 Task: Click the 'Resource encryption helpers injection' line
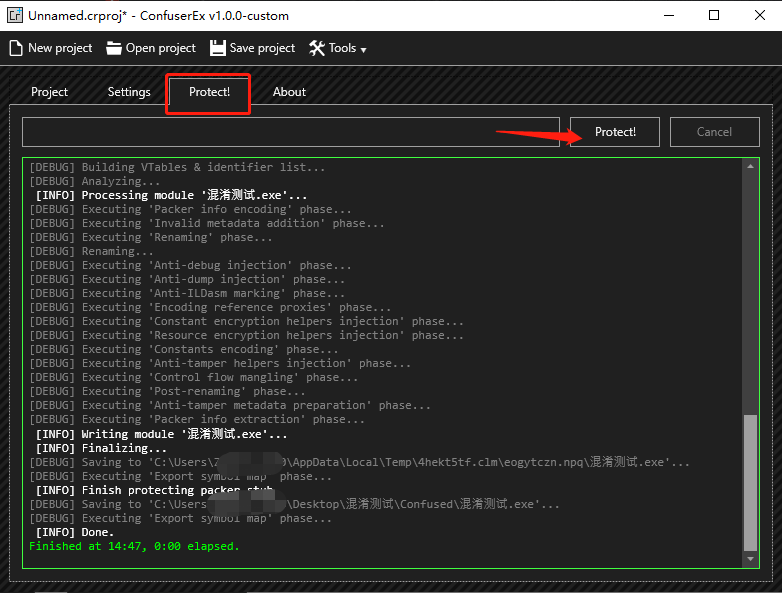tap(246, 335)
